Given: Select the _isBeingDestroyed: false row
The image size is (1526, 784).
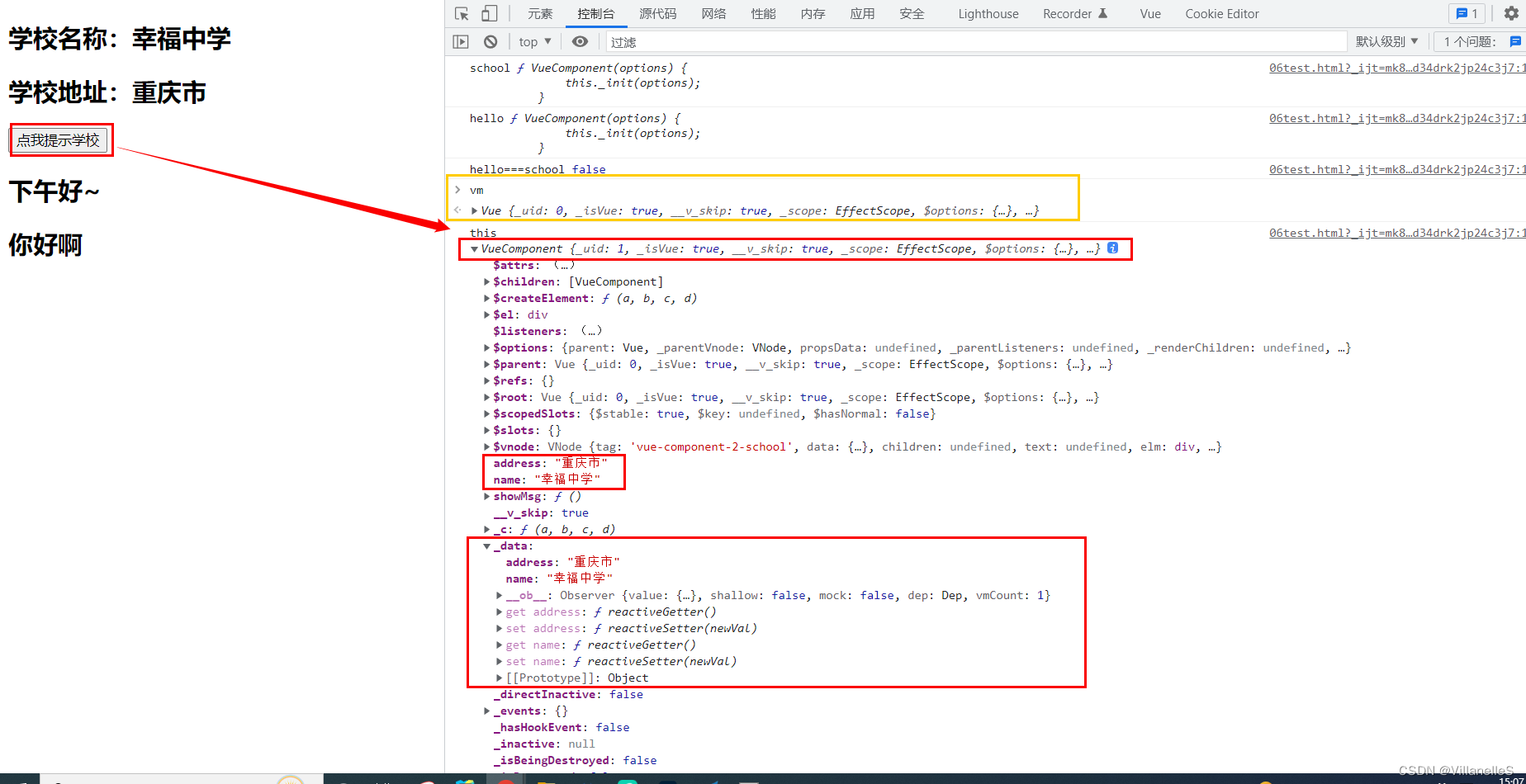Looking at the screenshot, I should (576, 760).
